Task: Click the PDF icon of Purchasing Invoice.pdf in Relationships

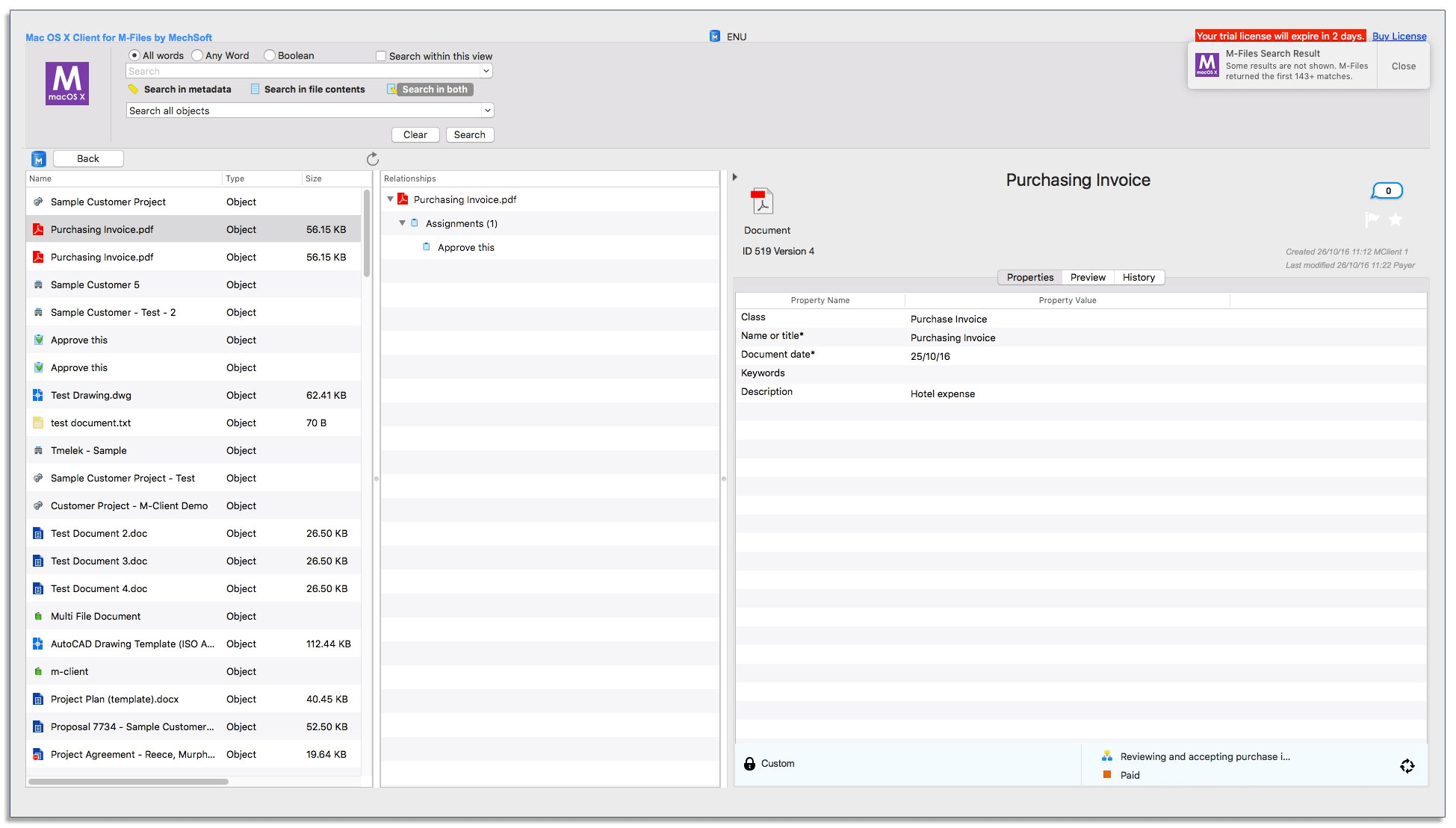Action: pyautogui.click(x=403, y=199)
